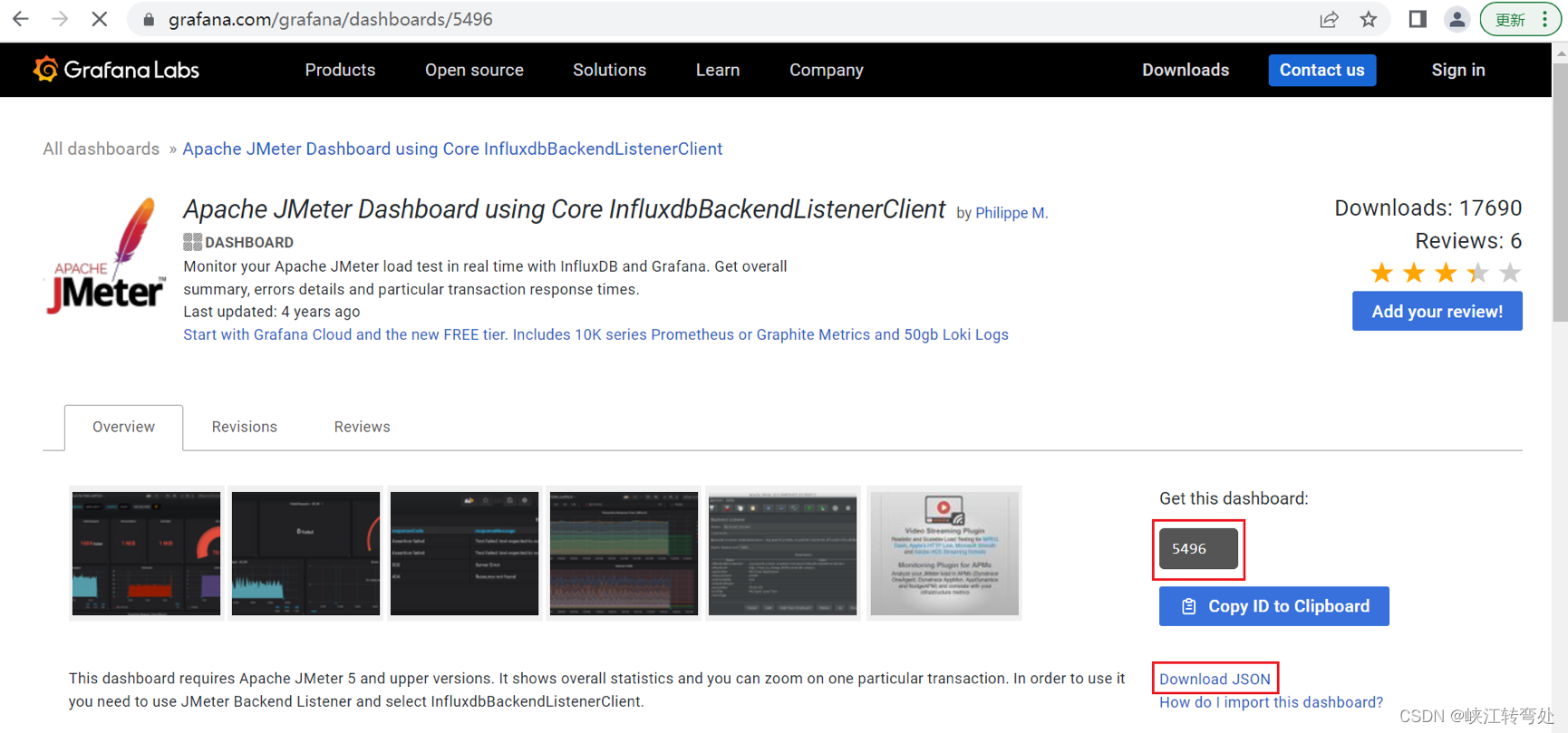Share this page via the share icon
Screen dimensions: 1568x733
(x=1329, y=20)
